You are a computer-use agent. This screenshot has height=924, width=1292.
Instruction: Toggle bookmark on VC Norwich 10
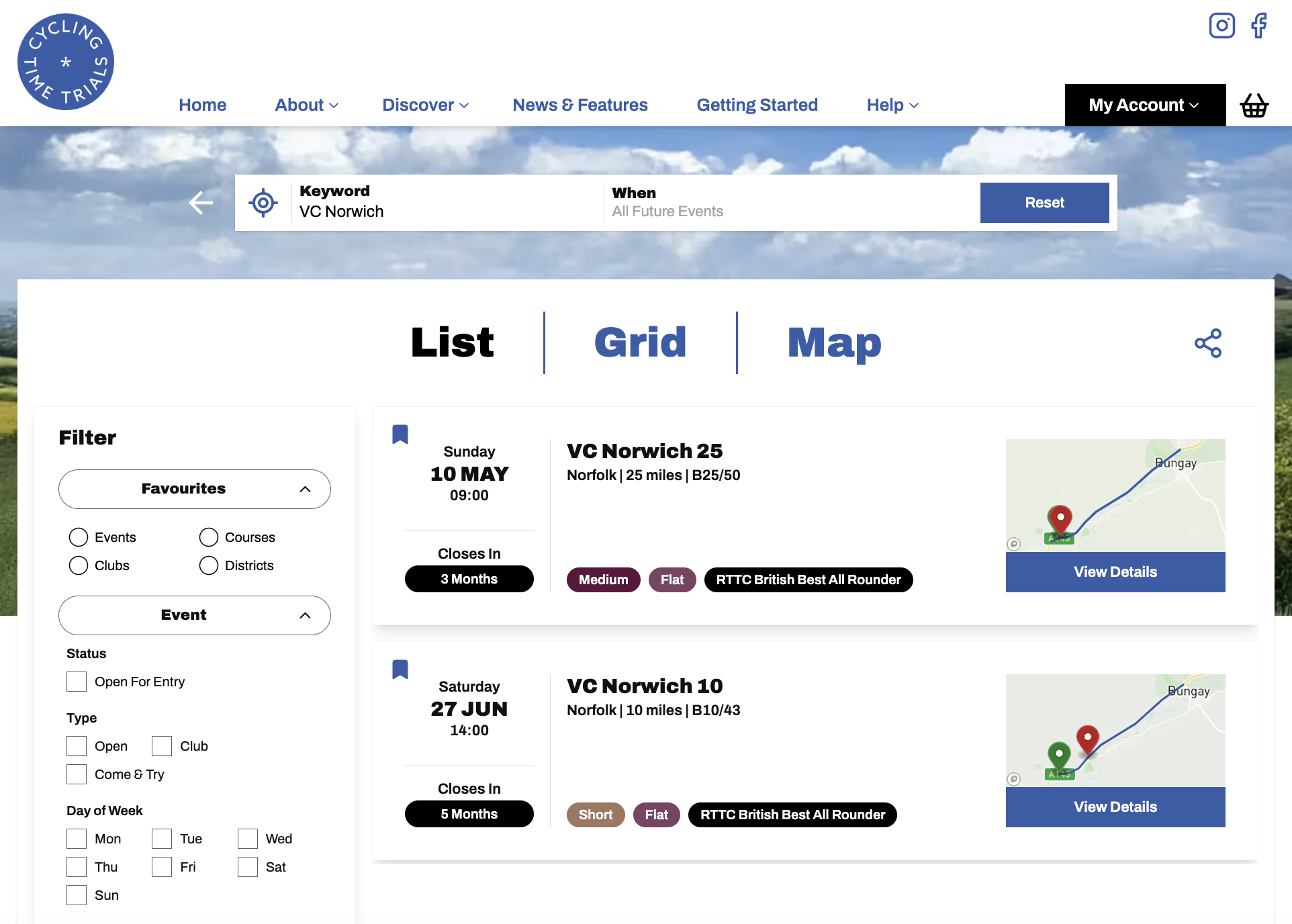click(x=400, y=669)
